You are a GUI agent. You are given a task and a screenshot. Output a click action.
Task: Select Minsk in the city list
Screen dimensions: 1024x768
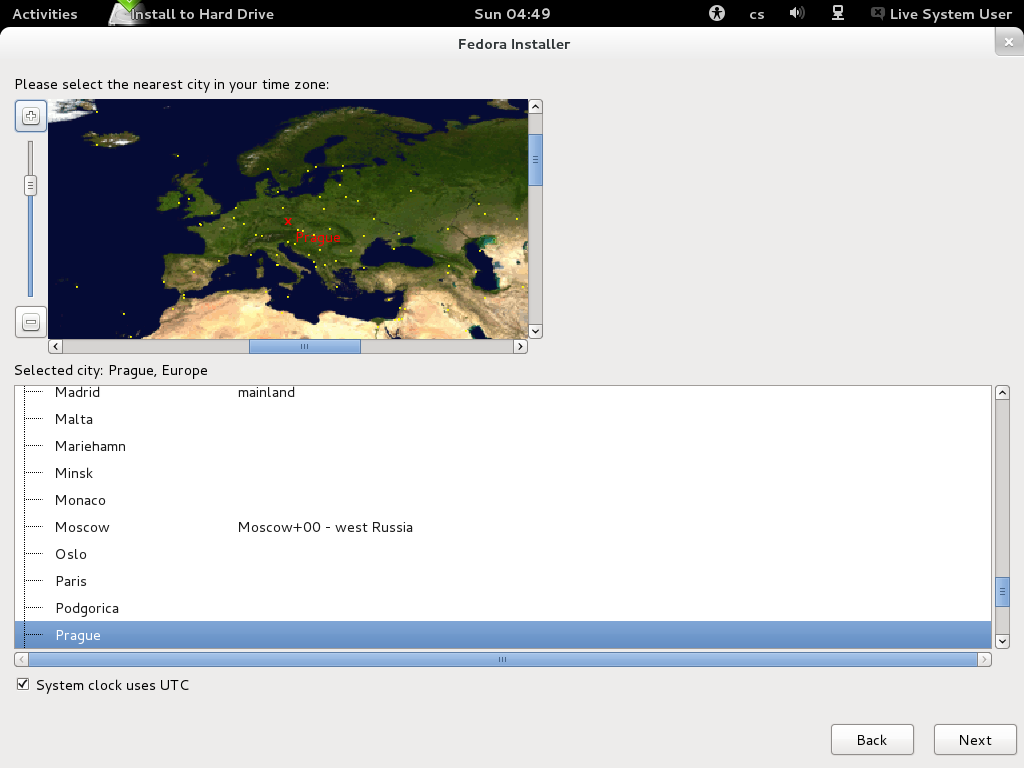coord(503,473)
